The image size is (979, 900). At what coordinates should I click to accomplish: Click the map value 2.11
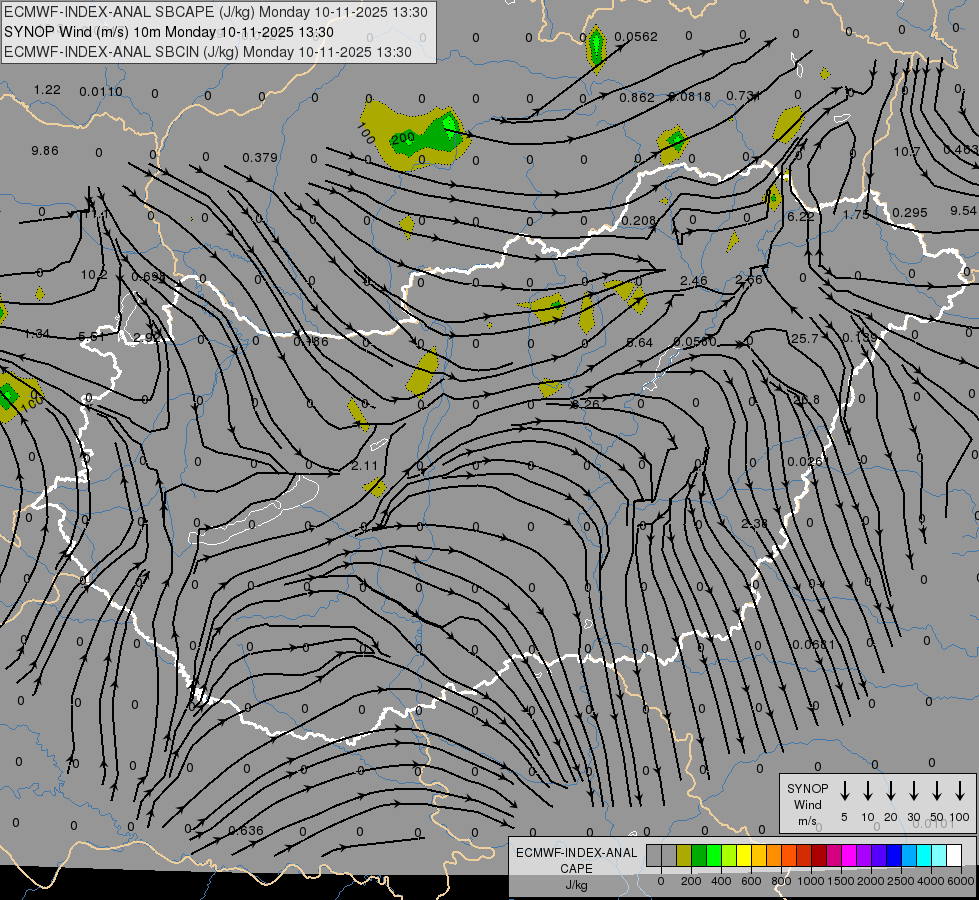[x=365, y=465]
